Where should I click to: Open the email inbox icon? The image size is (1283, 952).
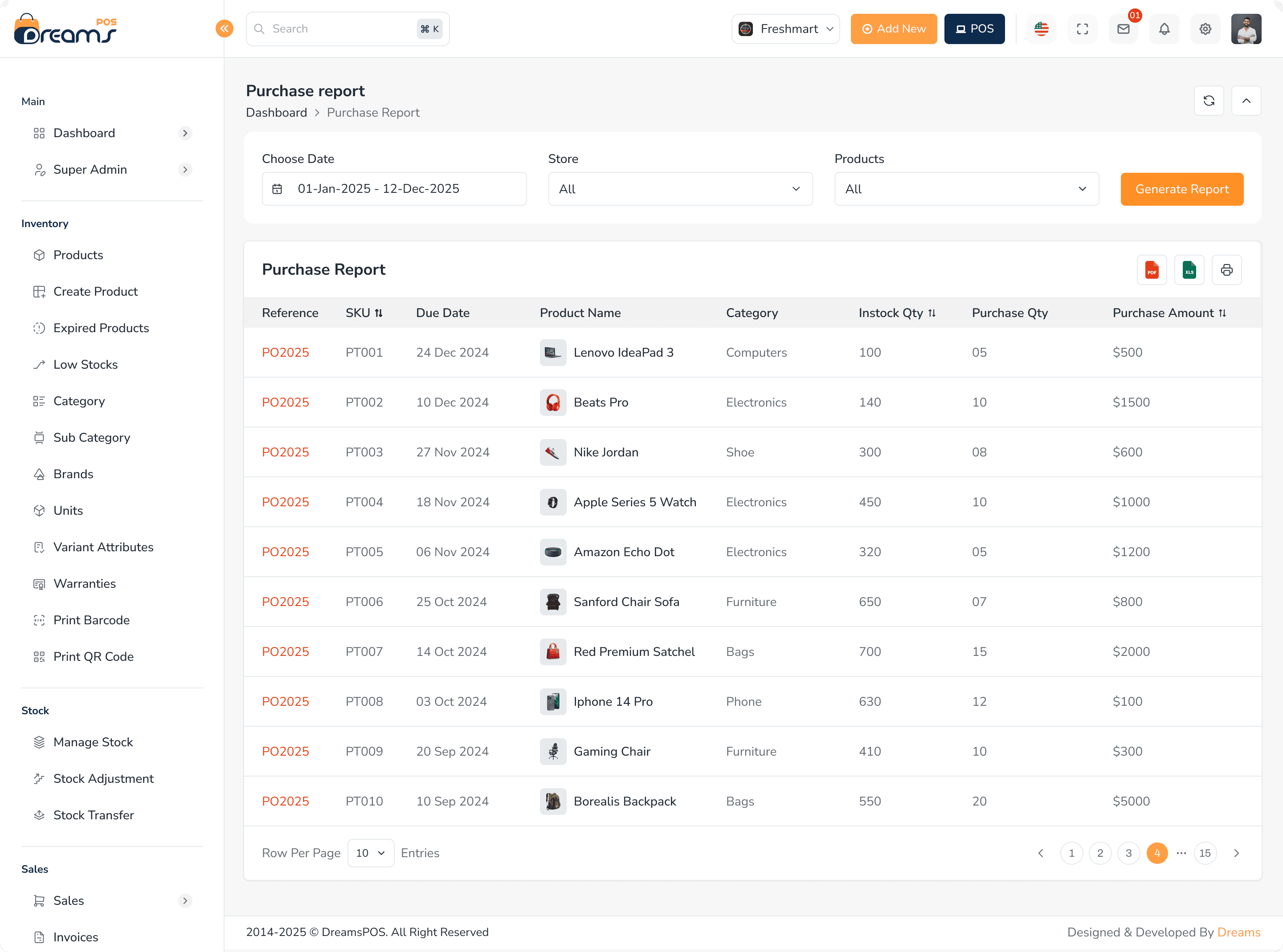point(1123,29)
